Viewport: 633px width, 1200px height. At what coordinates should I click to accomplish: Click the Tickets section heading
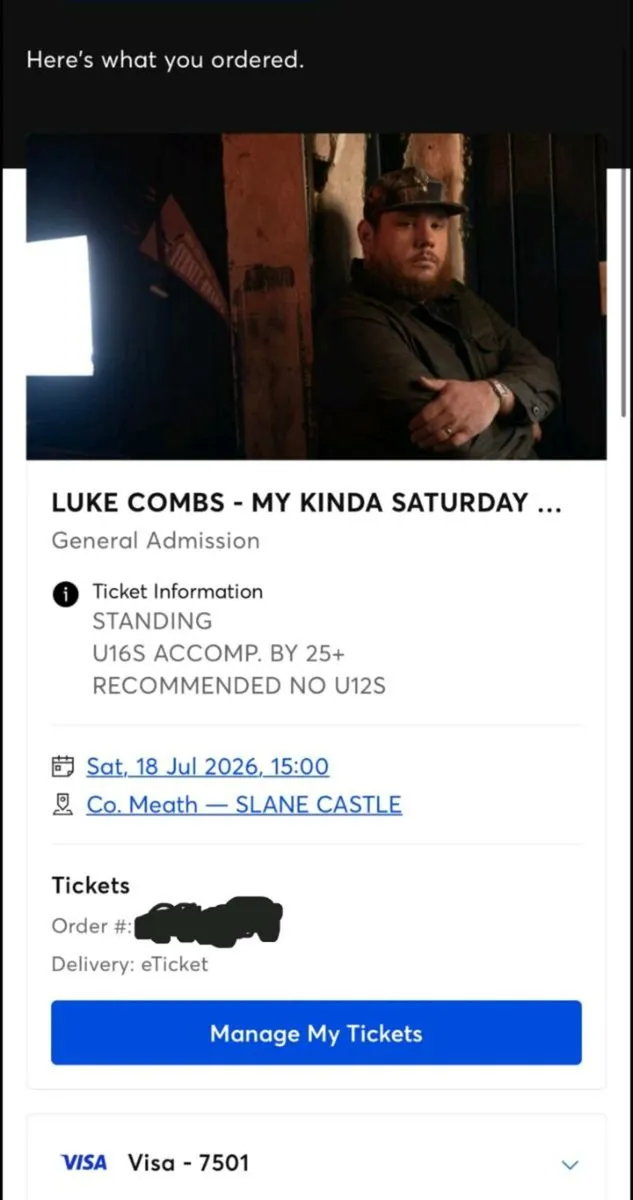click(90, 885)
